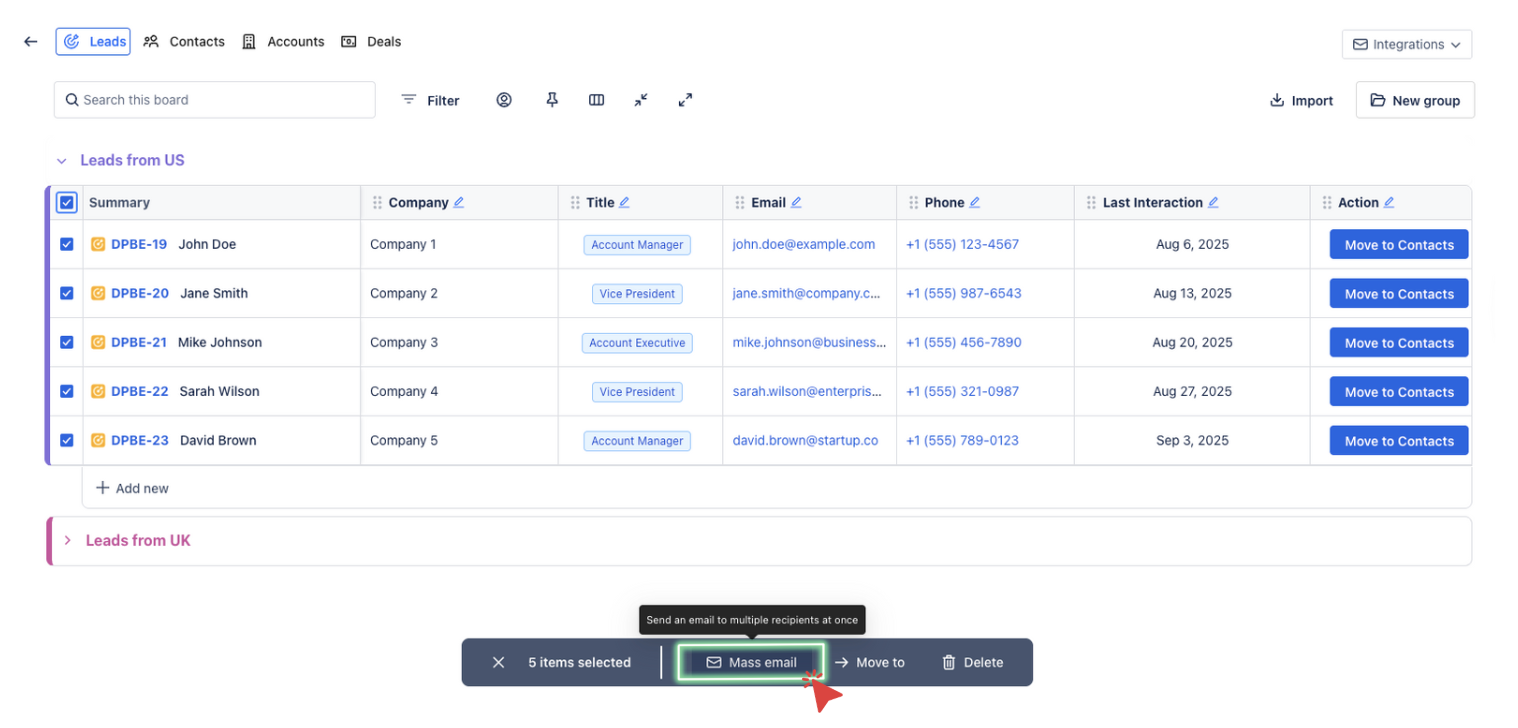Switch to the Contacts tab
Viewport: 1518px width, 728px height.
pyautogui.click(x=185, y=42)
